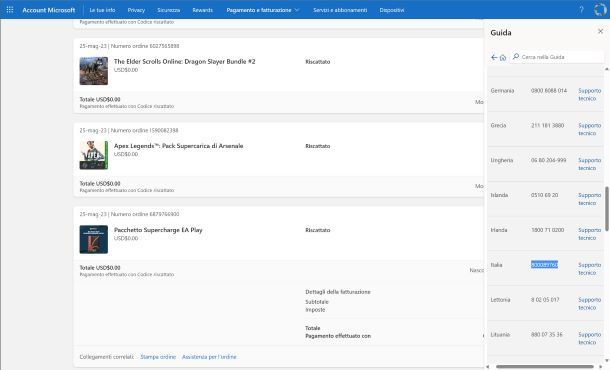The width and height of the screenshot is (610, 370).
Task: Click the Italia country label
Action: (x=496, y=265)
